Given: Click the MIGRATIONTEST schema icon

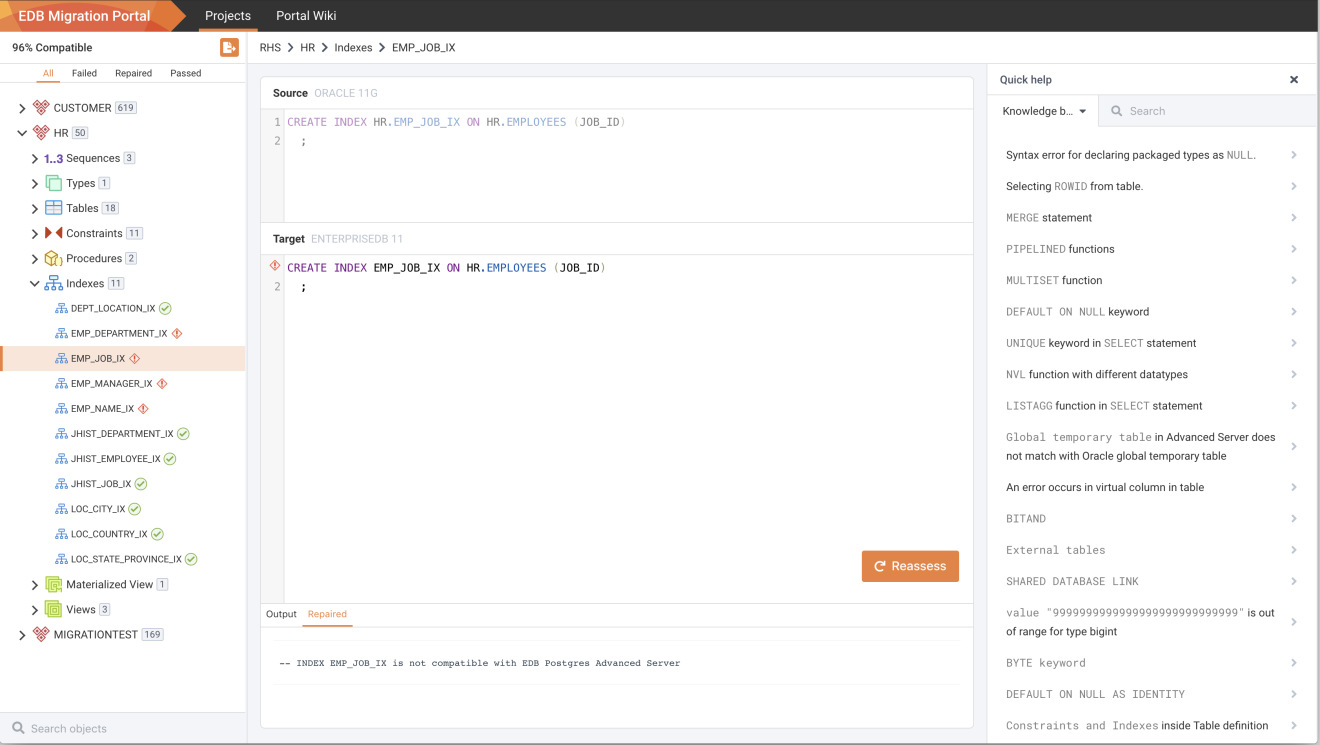Looking at the screenshot, I should point(41,635).
